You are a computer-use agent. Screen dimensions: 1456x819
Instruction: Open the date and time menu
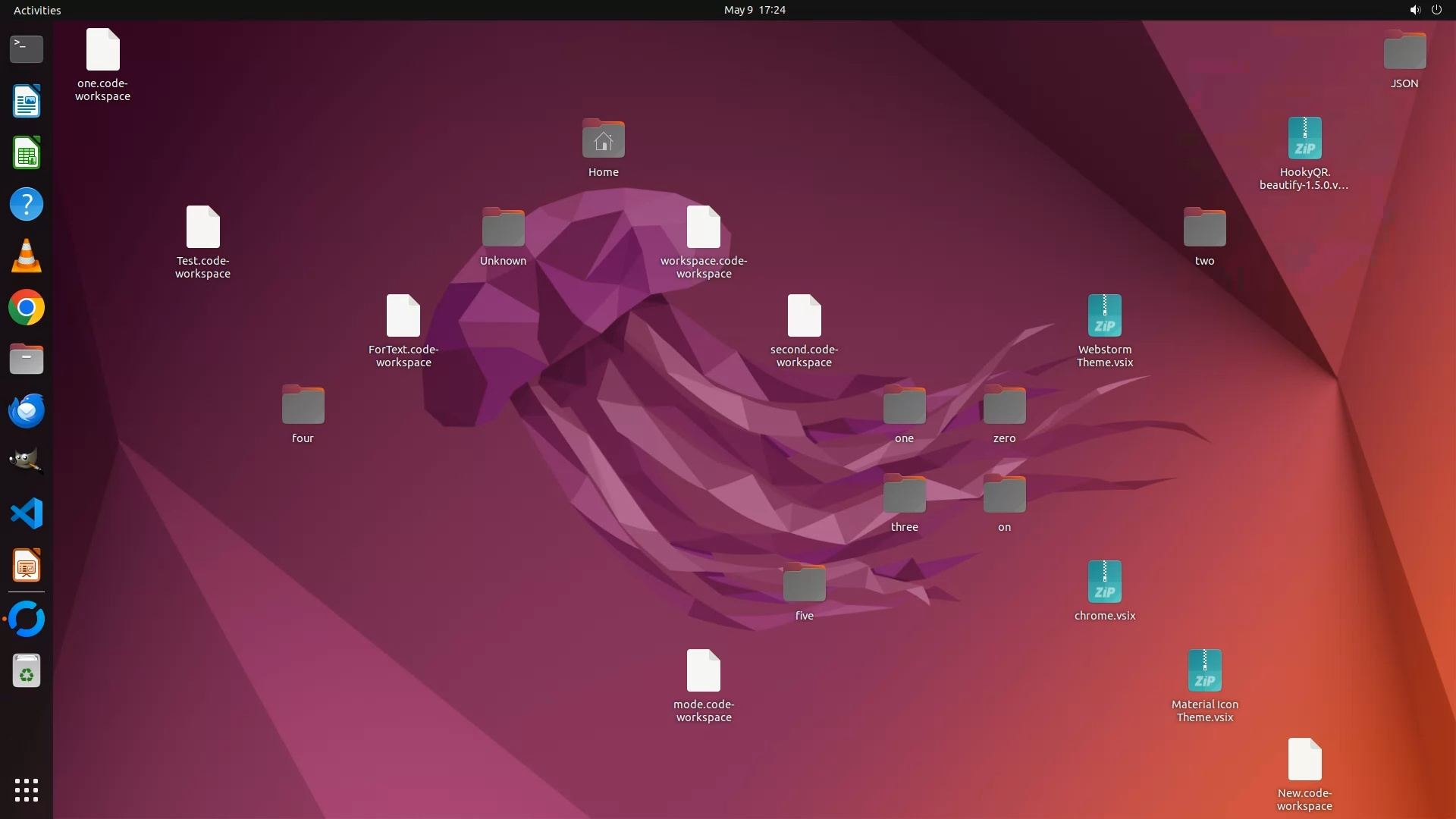[x=754, y=10]
